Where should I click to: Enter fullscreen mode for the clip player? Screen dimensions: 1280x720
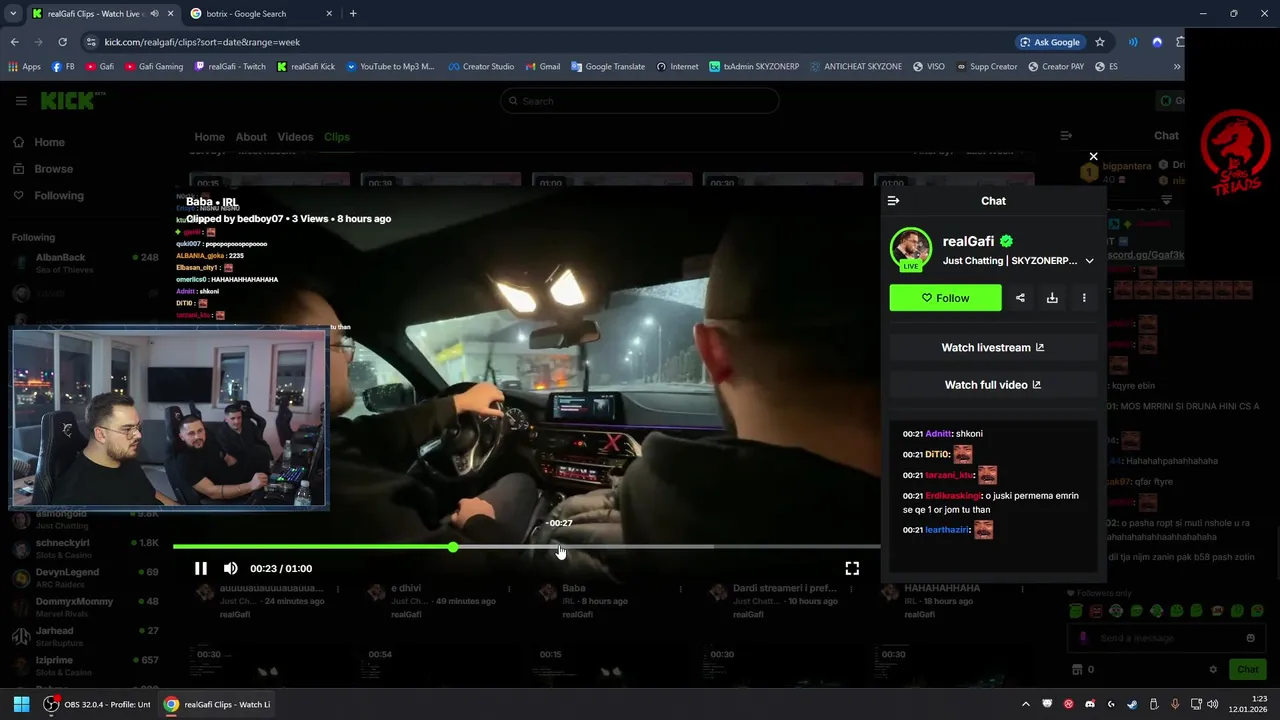pyautogui.click(x=852, y=568)
